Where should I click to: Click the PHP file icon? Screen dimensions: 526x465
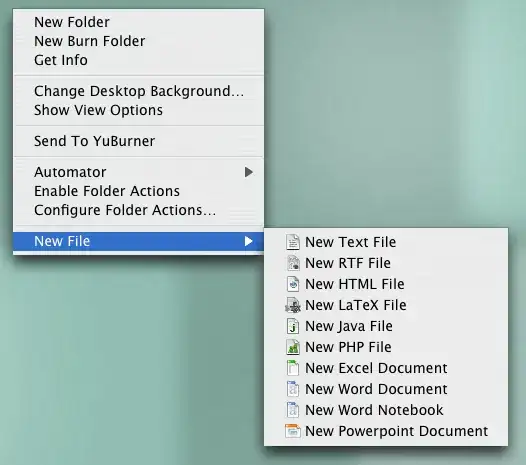293,347
